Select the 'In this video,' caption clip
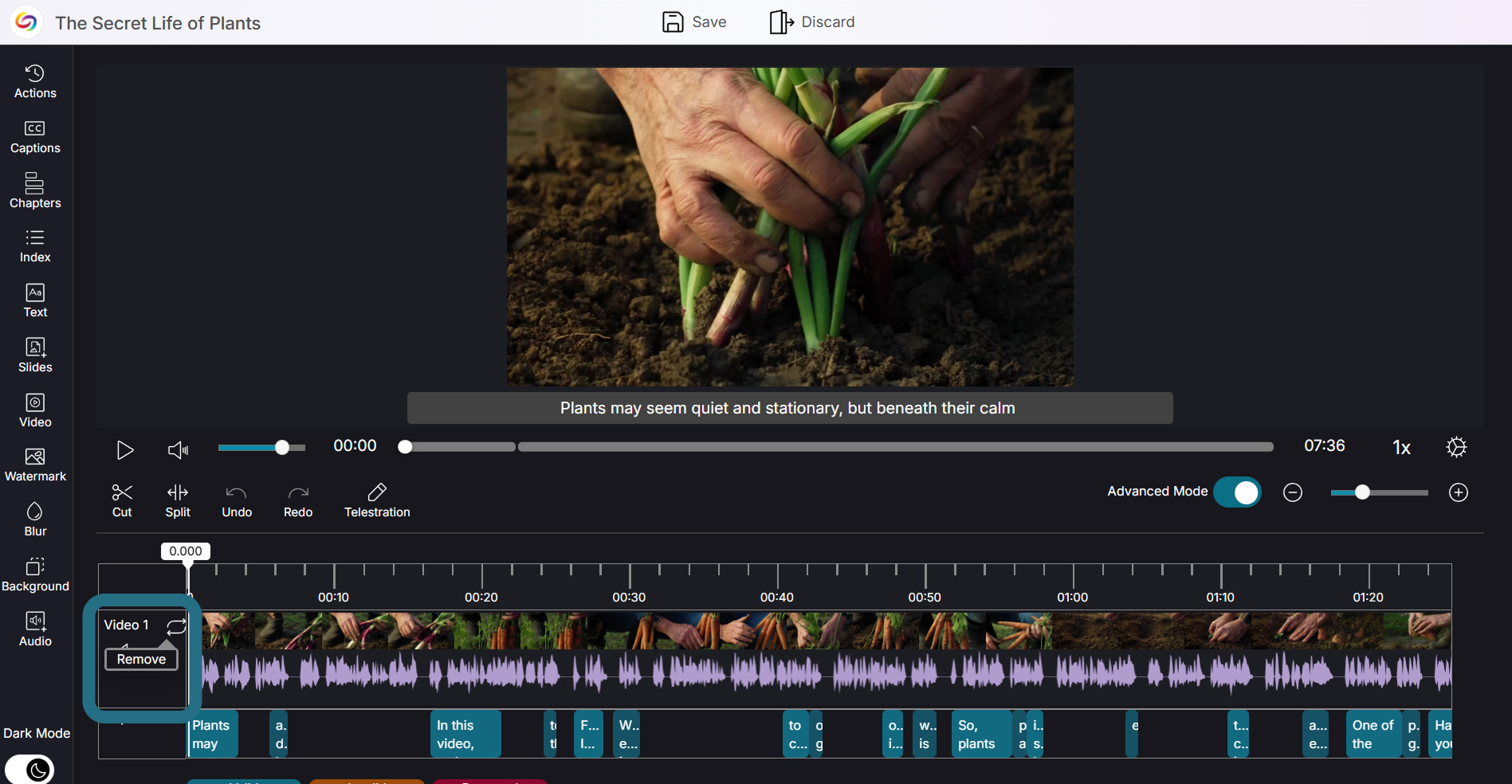 465,734
